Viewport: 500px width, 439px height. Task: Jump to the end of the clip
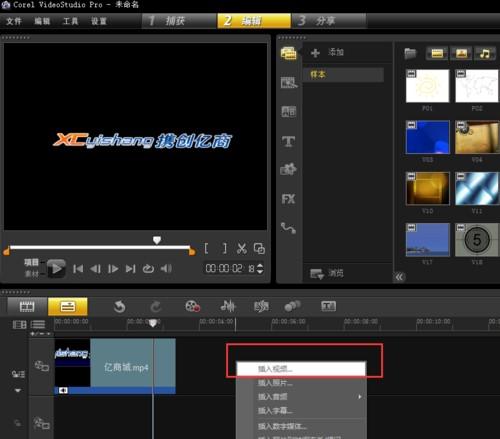tap(130, 269)
